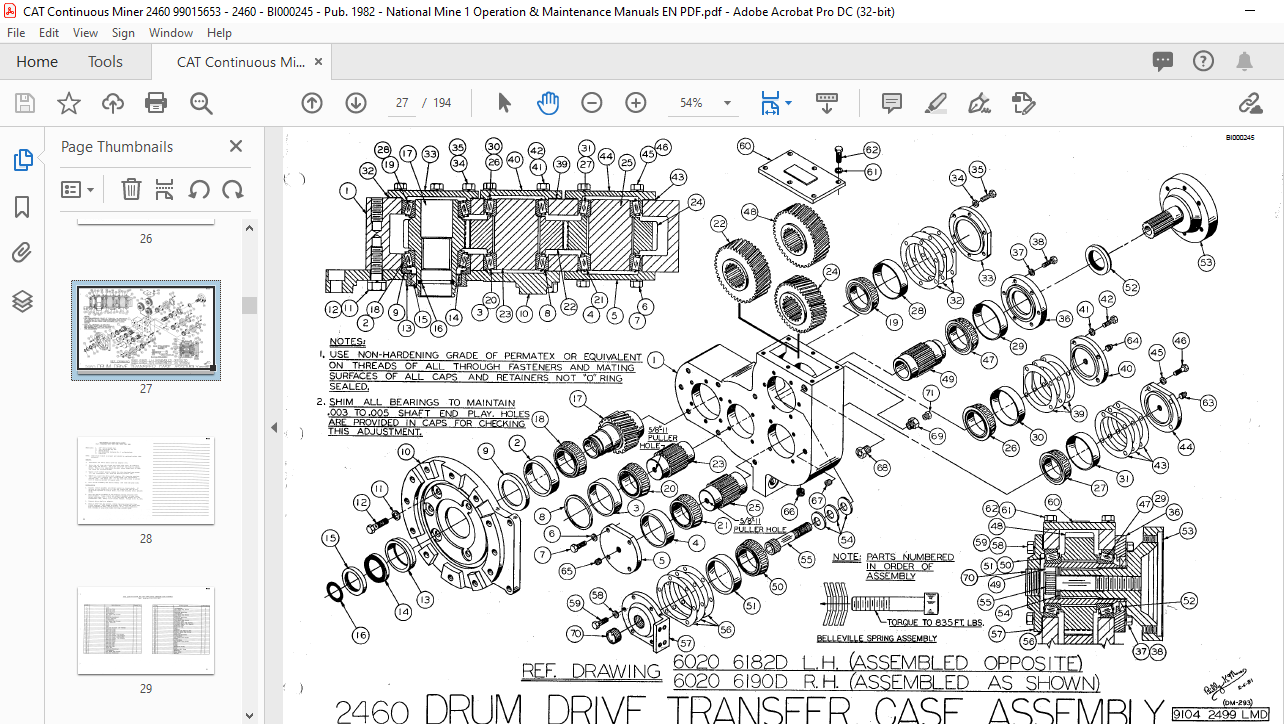
Task: Go to the next page with down arrow
Action: (356, 103)
